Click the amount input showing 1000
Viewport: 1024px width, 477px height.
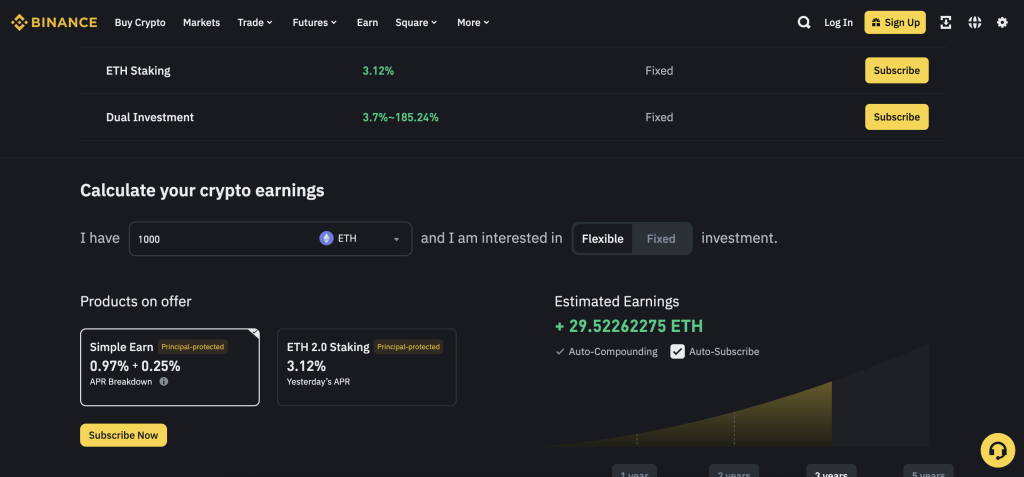(x=222, y=238)
